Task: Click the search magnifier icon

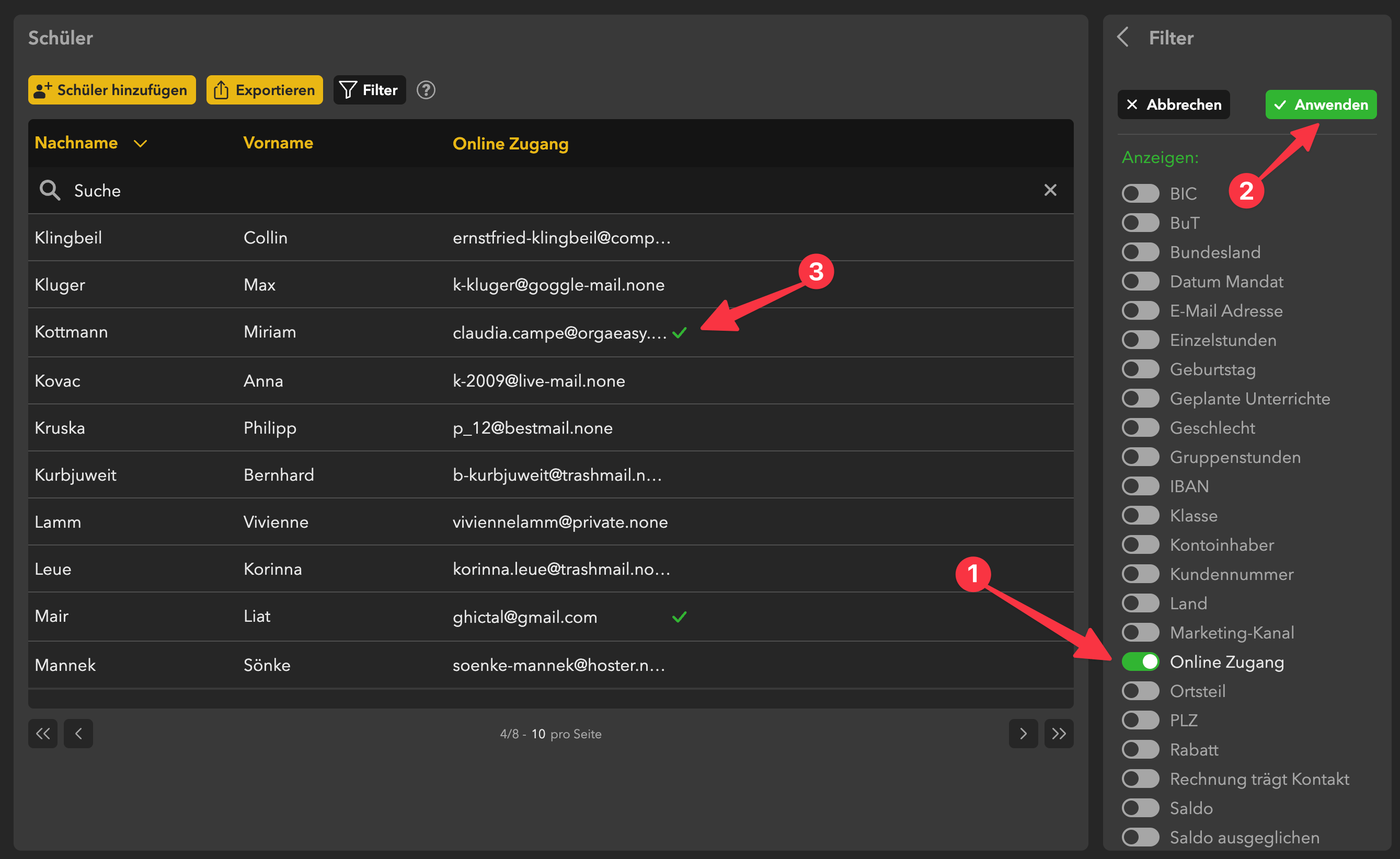Action: [50, 190]
